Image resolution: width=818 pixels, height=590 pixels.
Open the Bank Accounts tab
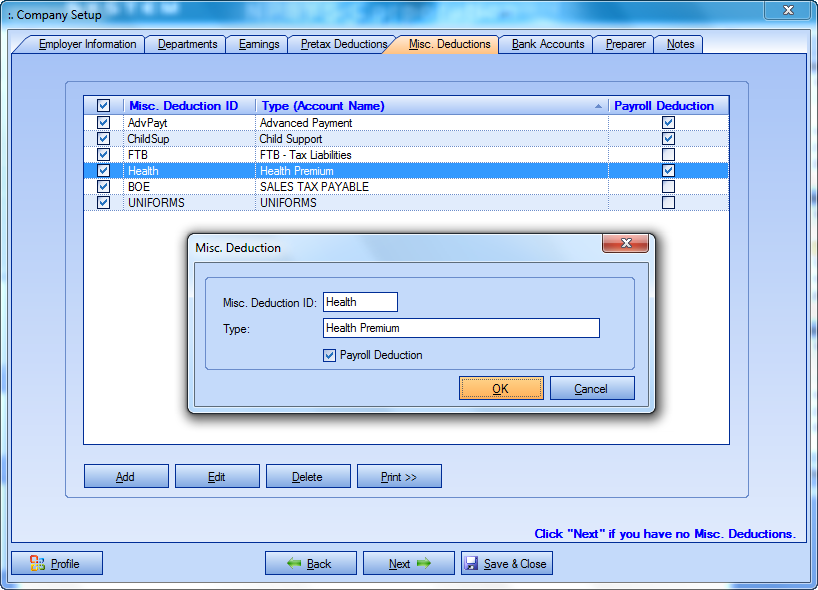pyautogui.click(x=547, y=44)
